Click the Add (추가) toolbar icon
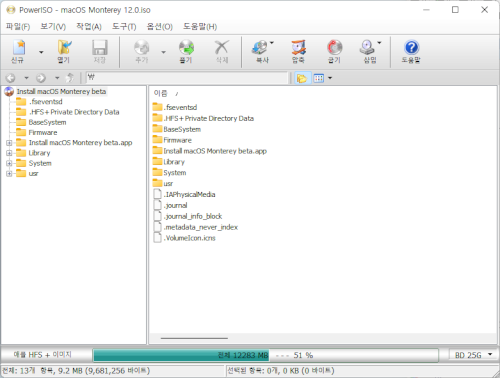500x378 pixels. (x=142, y=48)
